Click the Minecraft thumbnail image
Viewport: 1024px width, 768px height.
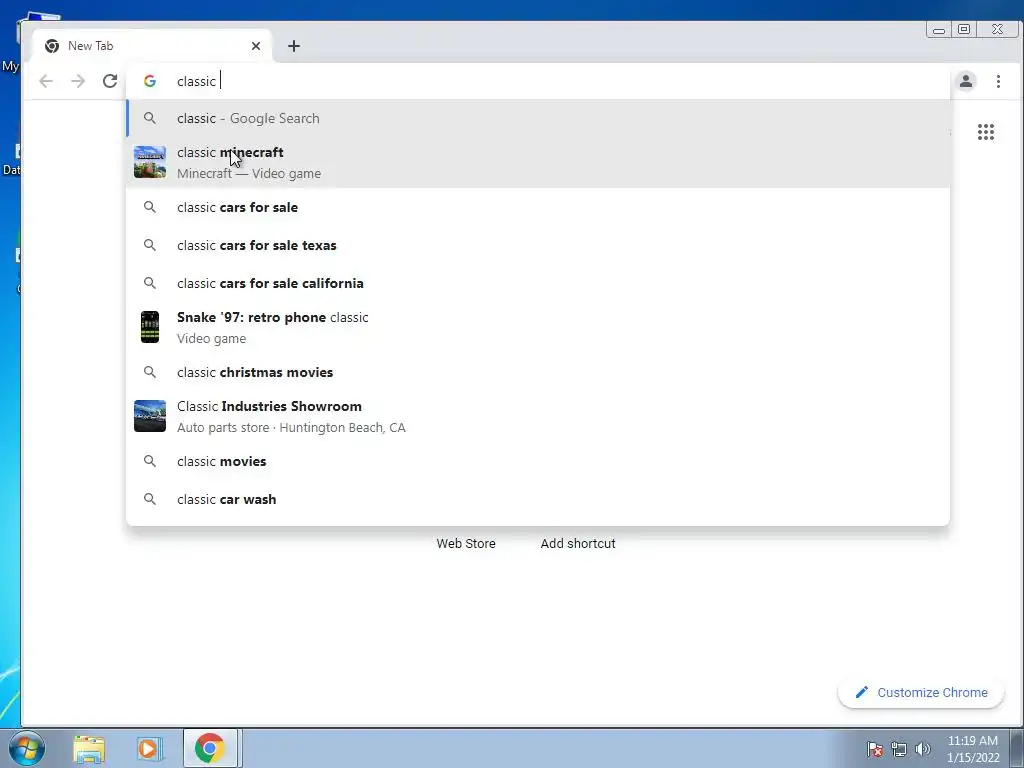pyautogui.click(x=150, y=162)
